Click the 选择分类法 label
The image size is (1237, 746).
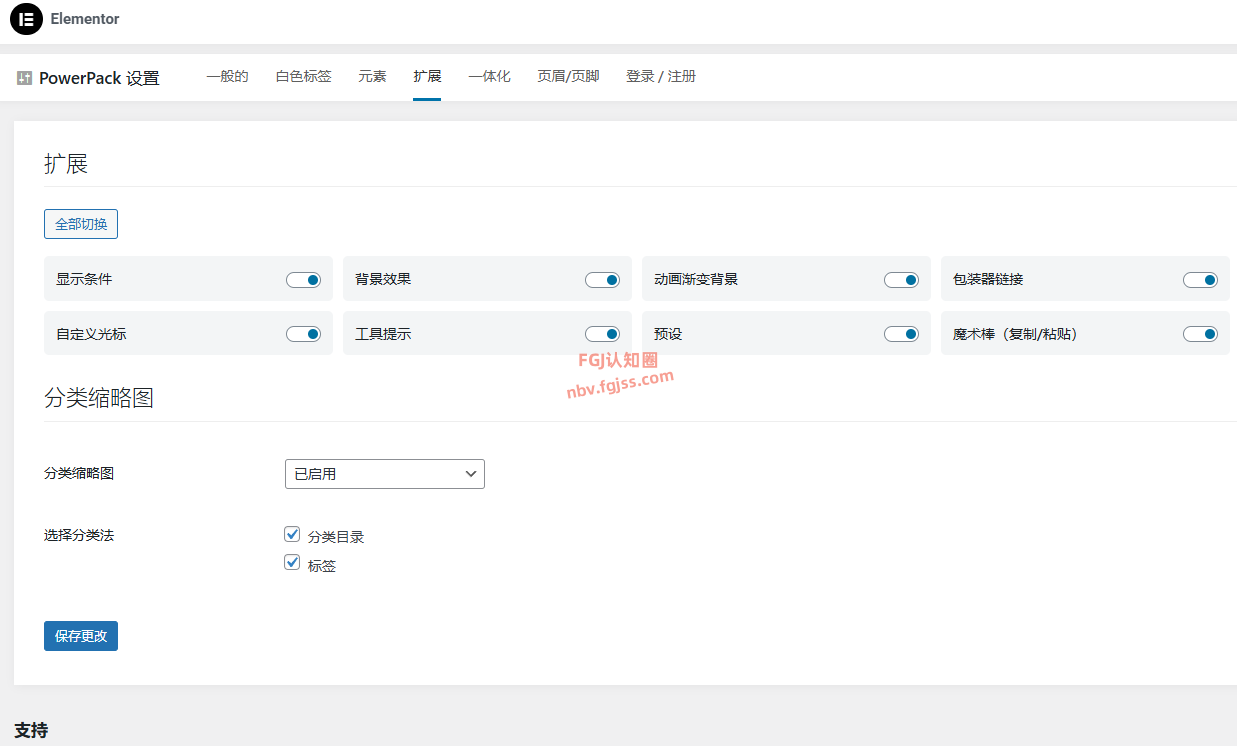click(x=79, y=535)
